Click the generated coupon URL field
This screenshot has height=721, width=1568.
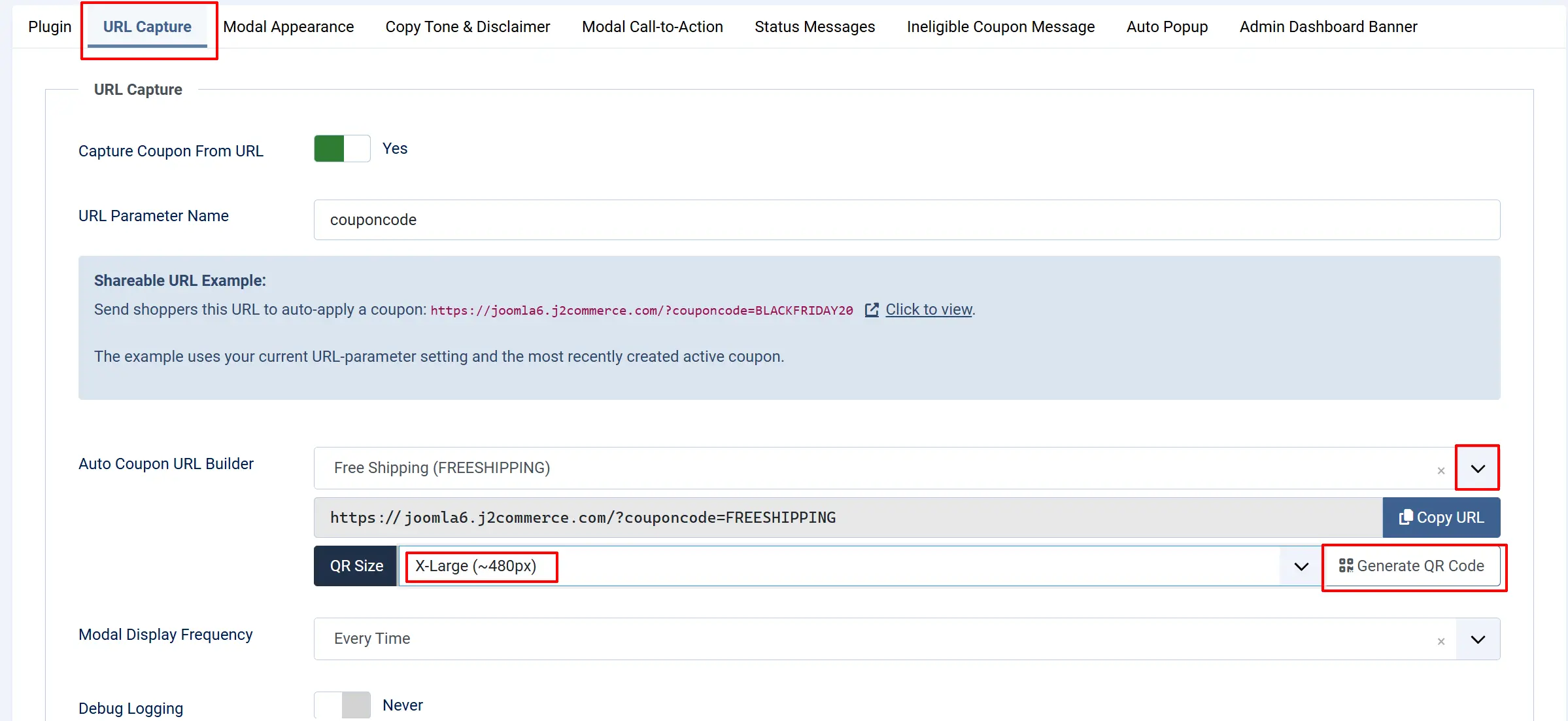point(848,518)
